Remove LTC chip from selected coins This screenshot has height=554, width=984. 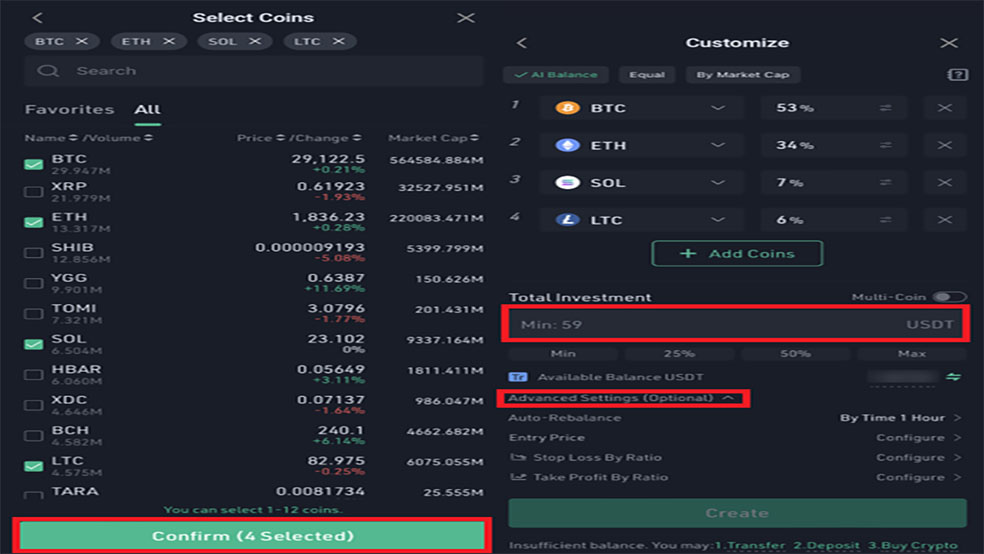tap(339, 41)
